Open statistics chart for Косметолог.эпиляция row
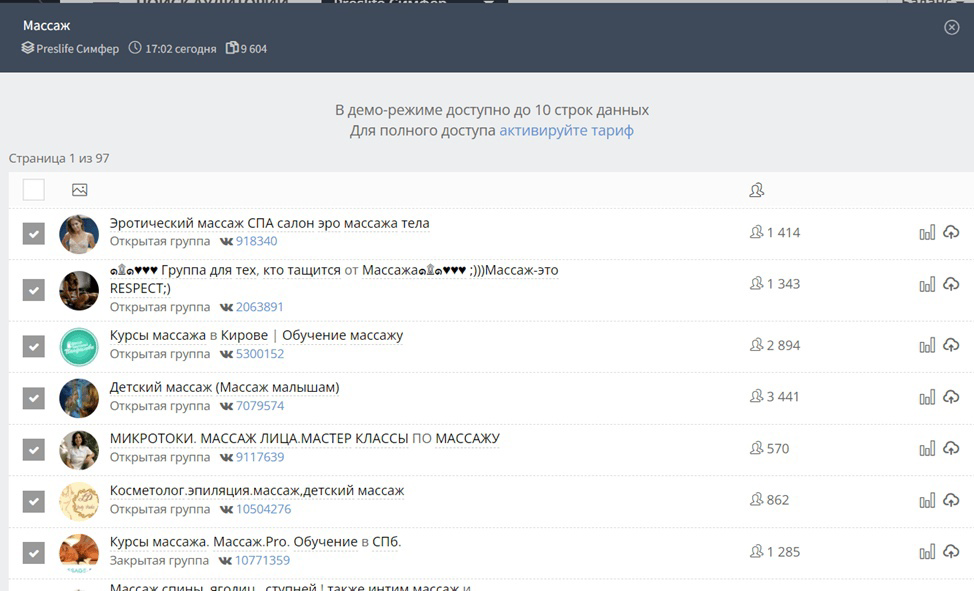Viewport: 974px width, 591px height. 927,500
